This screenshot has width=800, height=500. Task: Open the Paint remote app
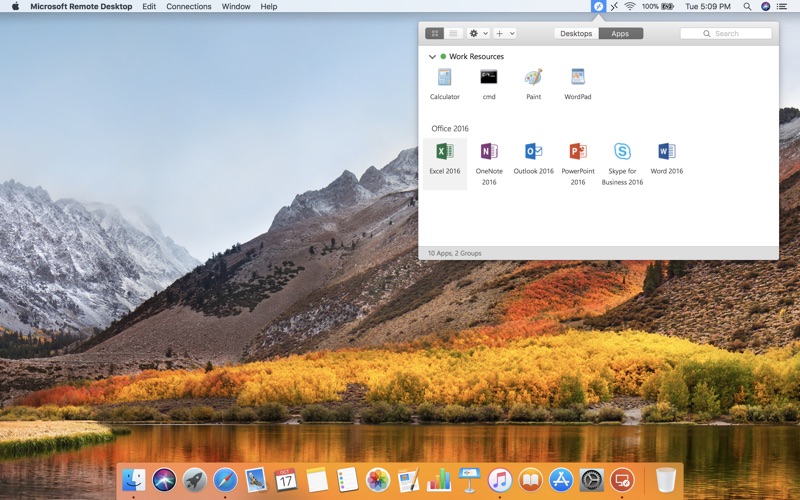click(533, 78)
